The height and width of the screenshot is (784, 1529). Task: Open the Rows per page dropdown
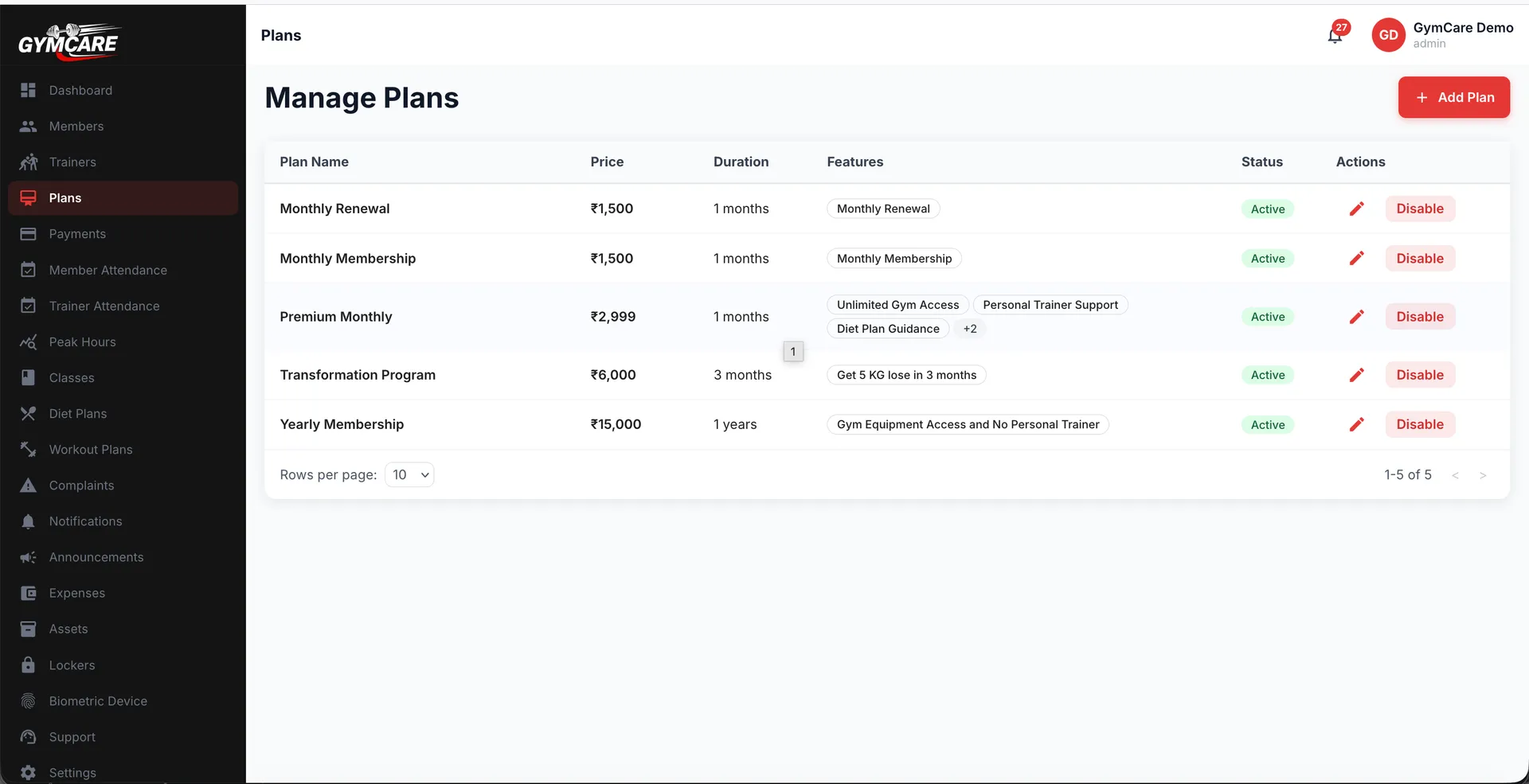[x=409, y=474]
